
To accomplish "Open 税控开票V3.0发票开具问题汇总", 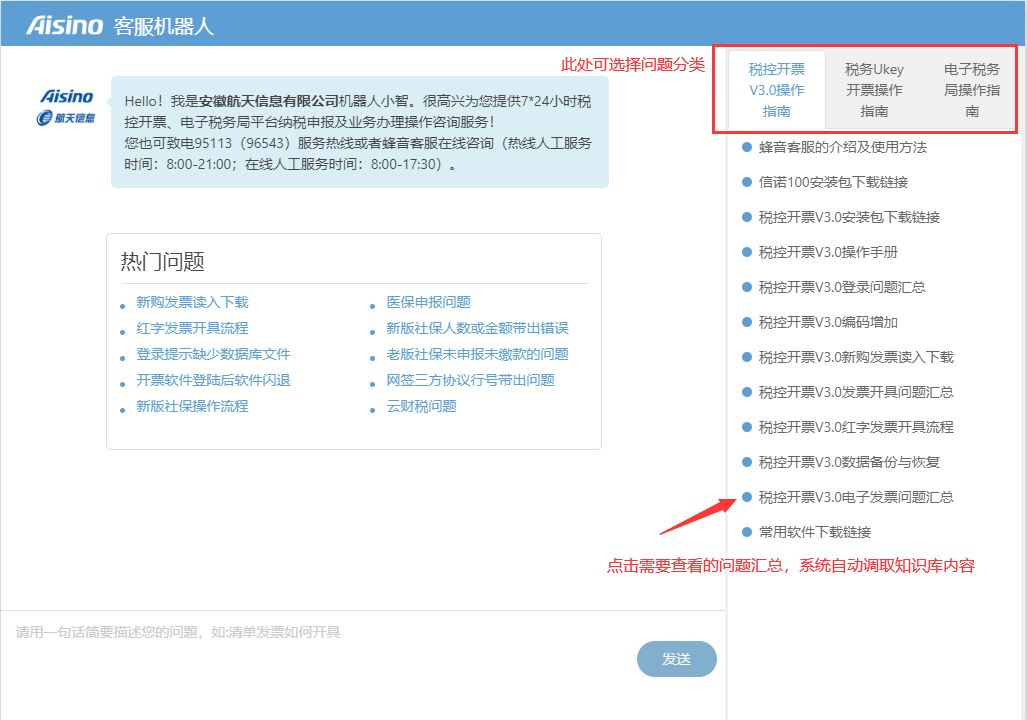I will (x=856, y=392).
